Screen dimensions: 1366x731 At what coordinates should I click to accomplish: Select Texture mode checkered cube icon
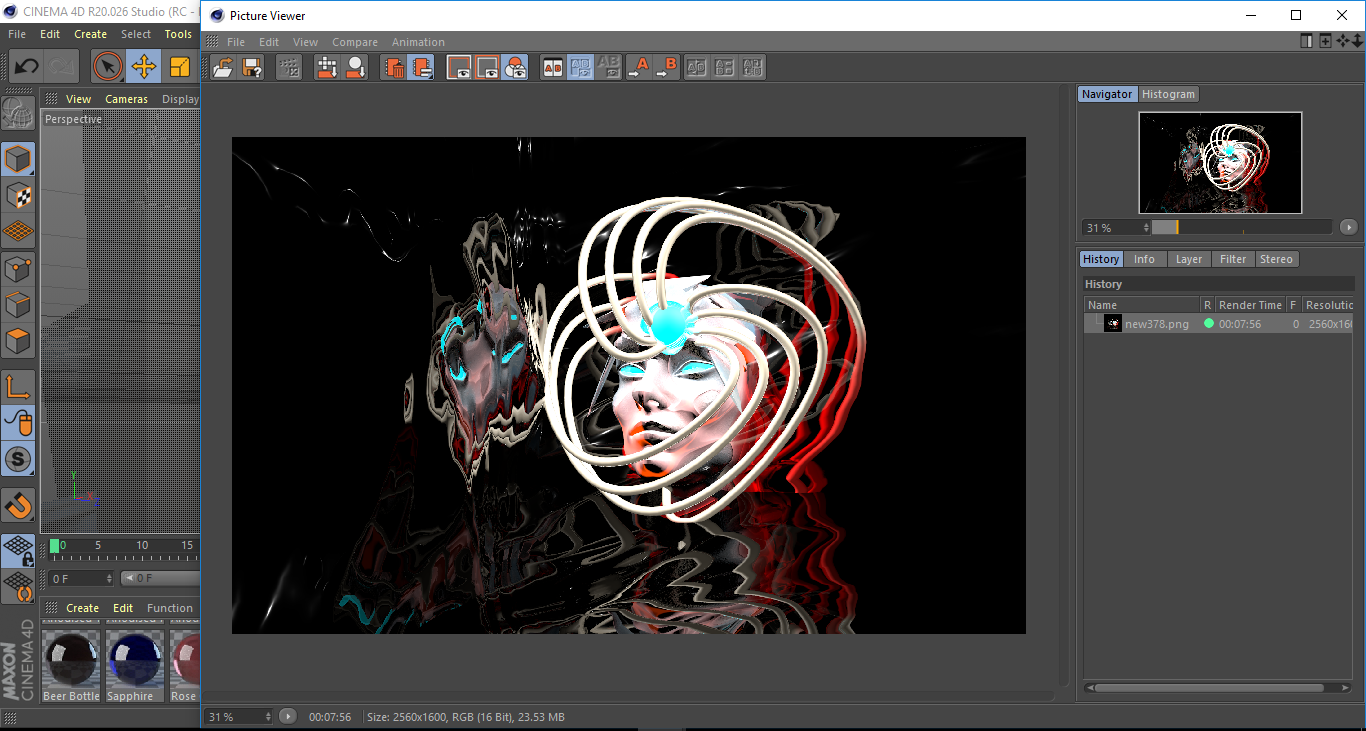(18, 195)
